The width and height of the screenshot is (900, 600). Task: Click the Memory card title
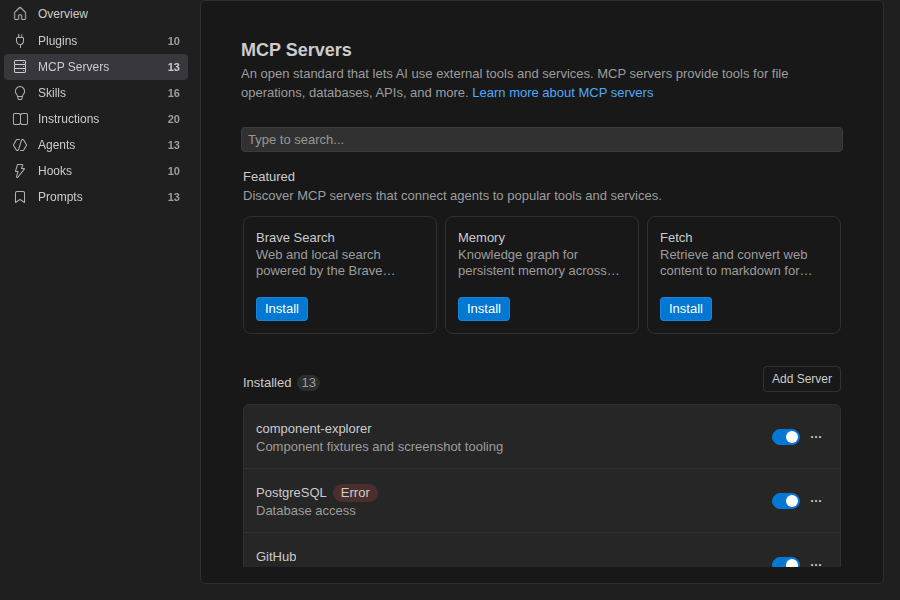[482, 238]
